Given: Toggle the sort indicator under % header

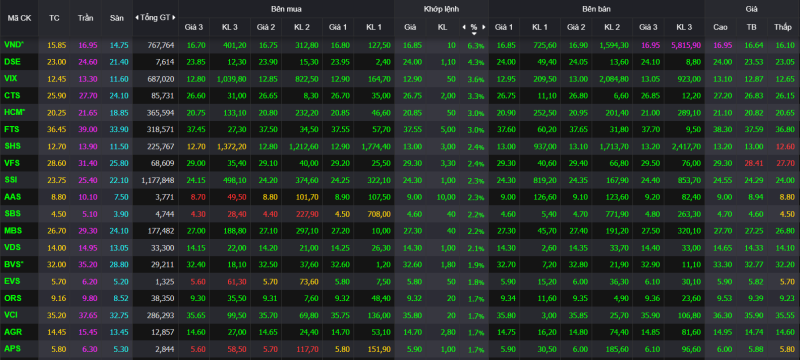Looking at the screenshot, I should click(x=474, y=34).
